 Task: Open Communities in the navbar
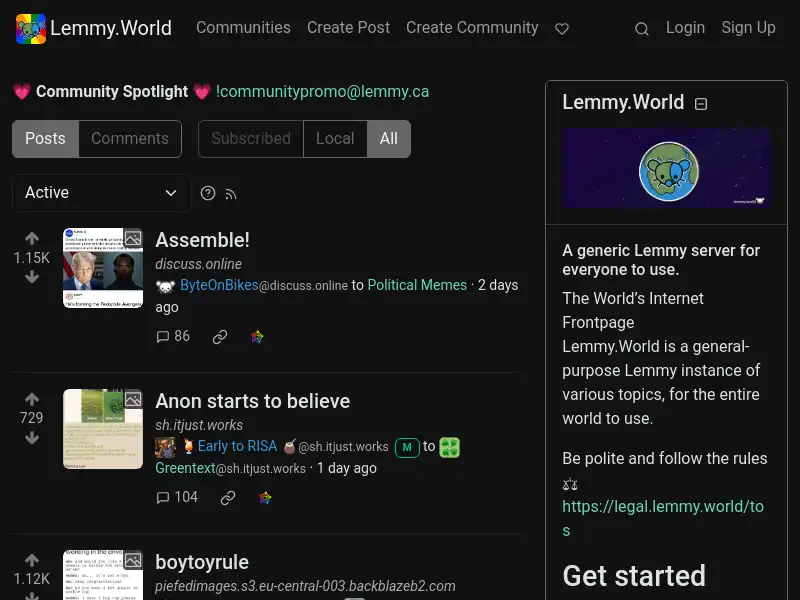(x=243, y=28)
